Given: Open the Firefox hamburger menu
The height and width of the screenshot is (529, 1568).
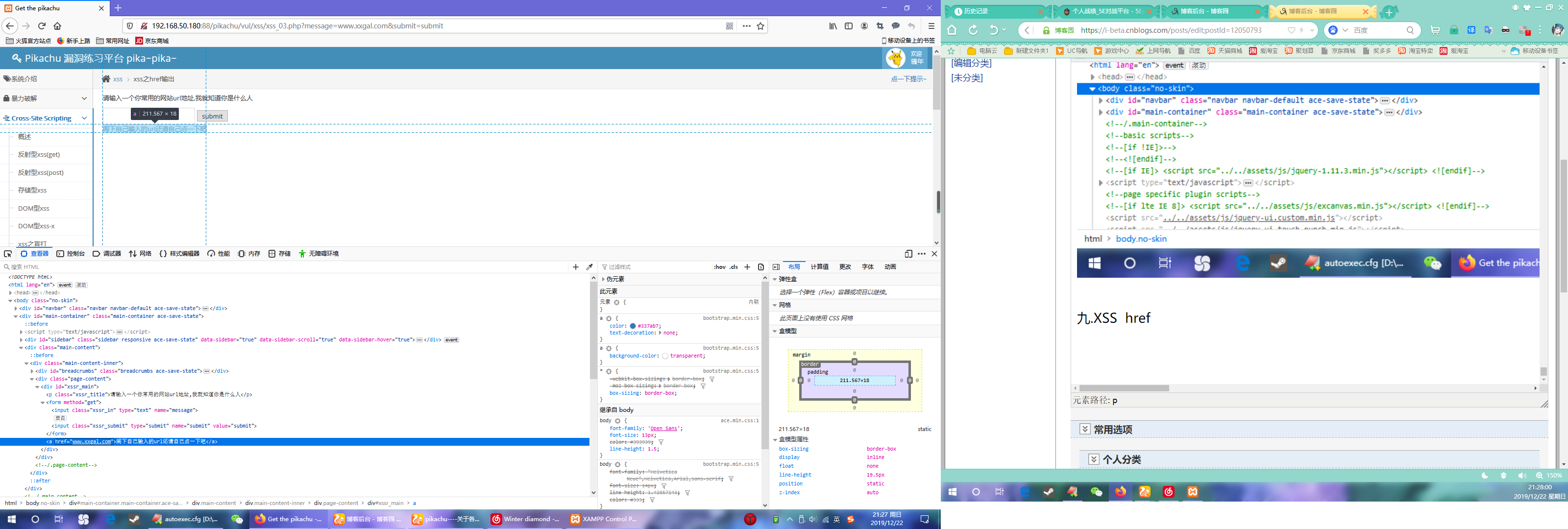Looking at the screenshot, I should point(931,26).
